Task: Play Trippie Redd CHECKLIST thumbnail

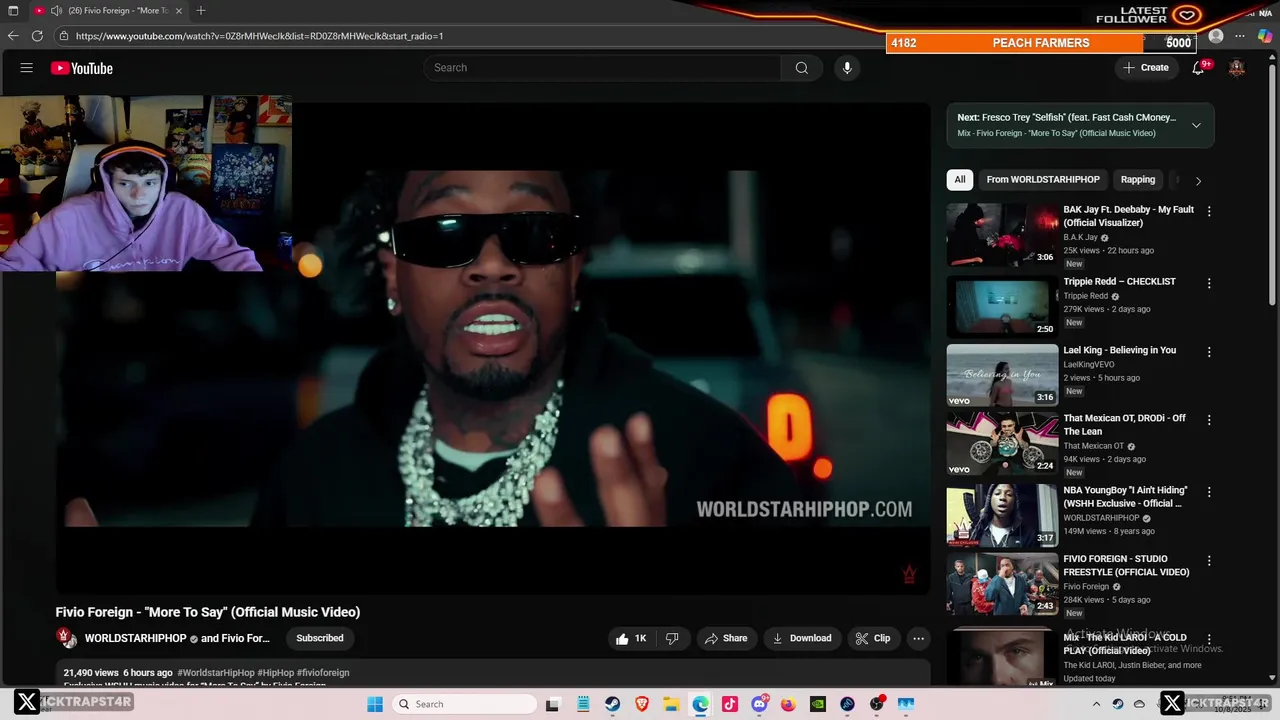Action: pos(1002,306)
